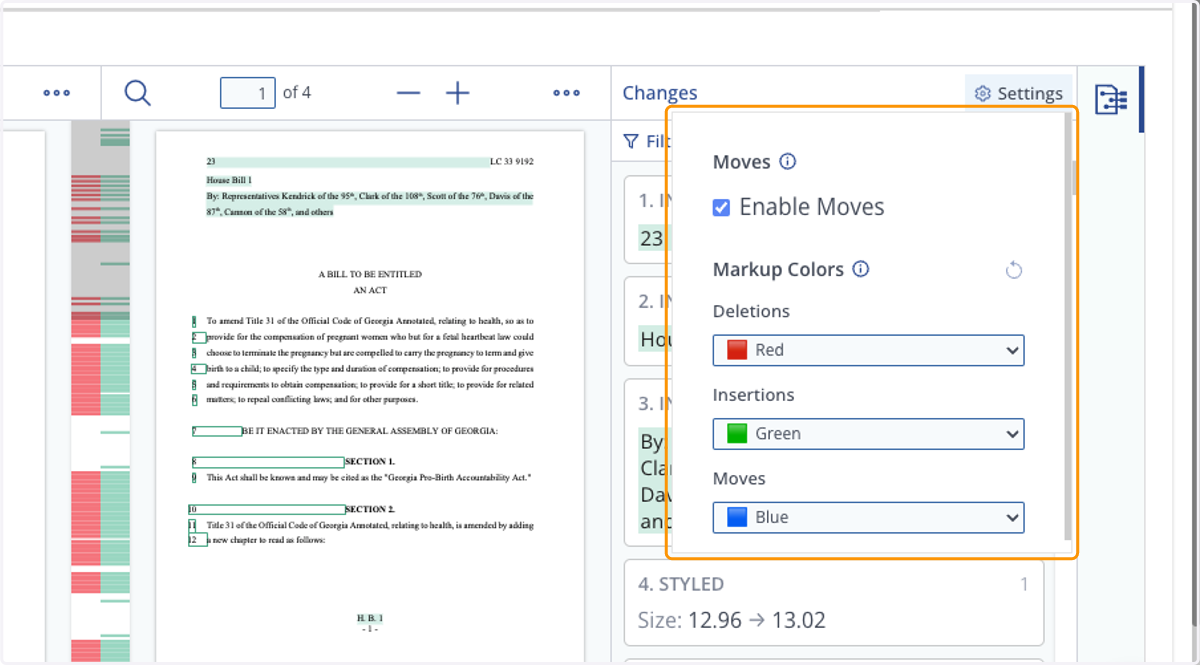Screen dimensions: 1200x665
Task: Click the 'House Bill 1' highlighted text
Action: tap(229, 180)
